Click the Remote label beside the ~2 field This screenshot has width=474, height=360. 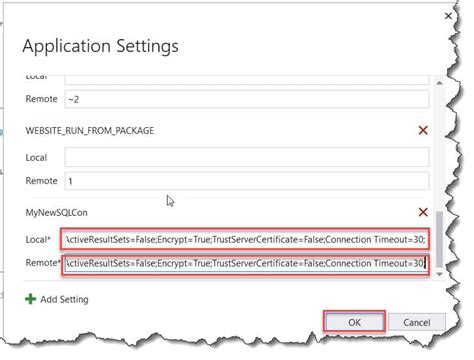click(41, 99)
